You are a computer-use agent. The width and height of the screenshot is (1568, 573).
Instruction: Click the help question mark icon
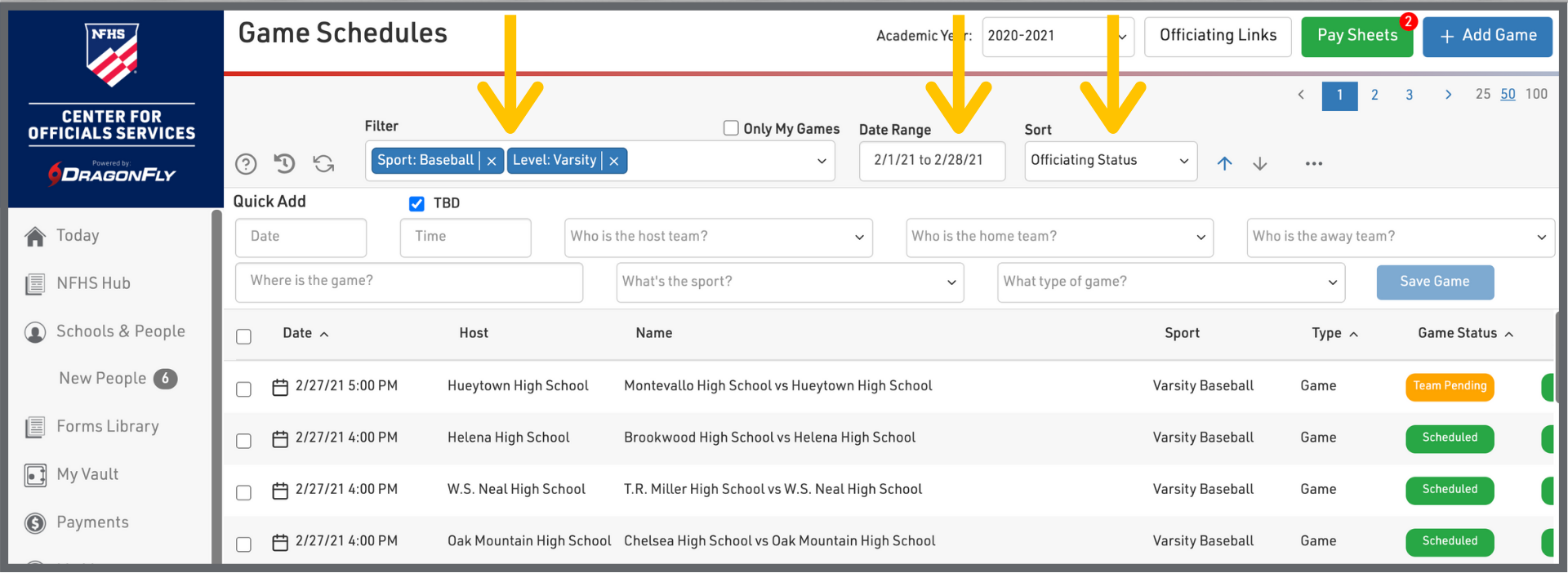[x=246, y=164]
